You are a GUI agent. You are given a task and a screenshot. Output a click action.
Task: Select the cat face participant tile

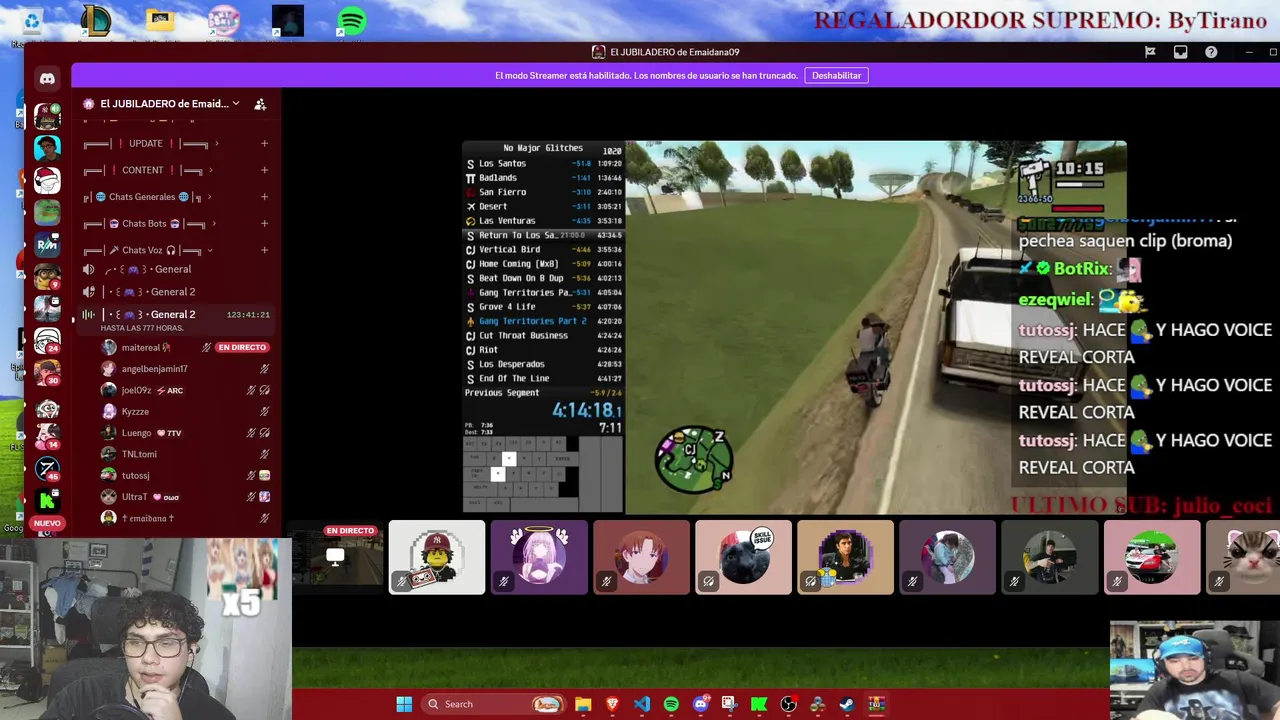click(1243, 557)
